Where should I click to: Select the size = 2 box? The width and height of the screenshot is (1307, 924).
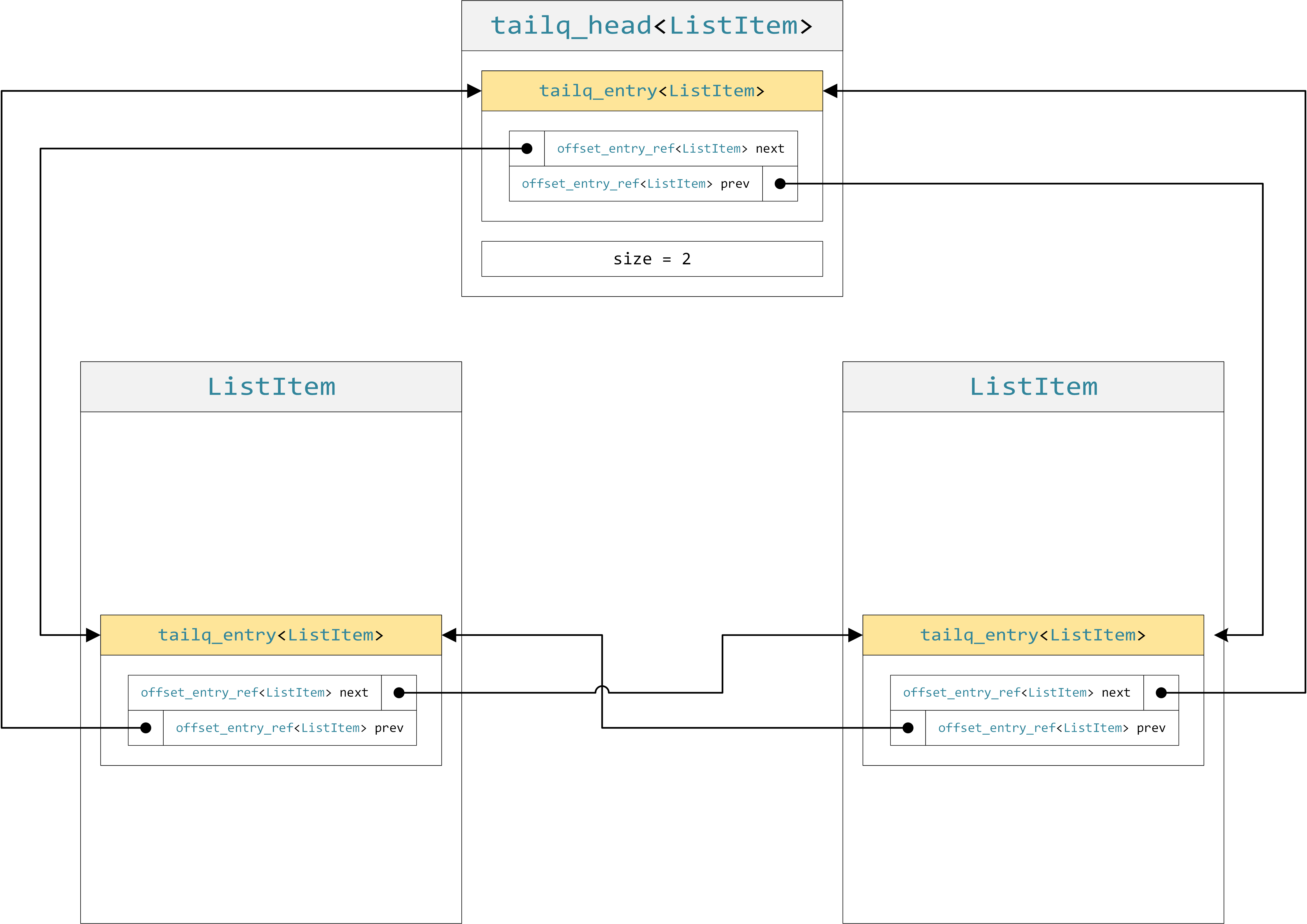(652, 258)
